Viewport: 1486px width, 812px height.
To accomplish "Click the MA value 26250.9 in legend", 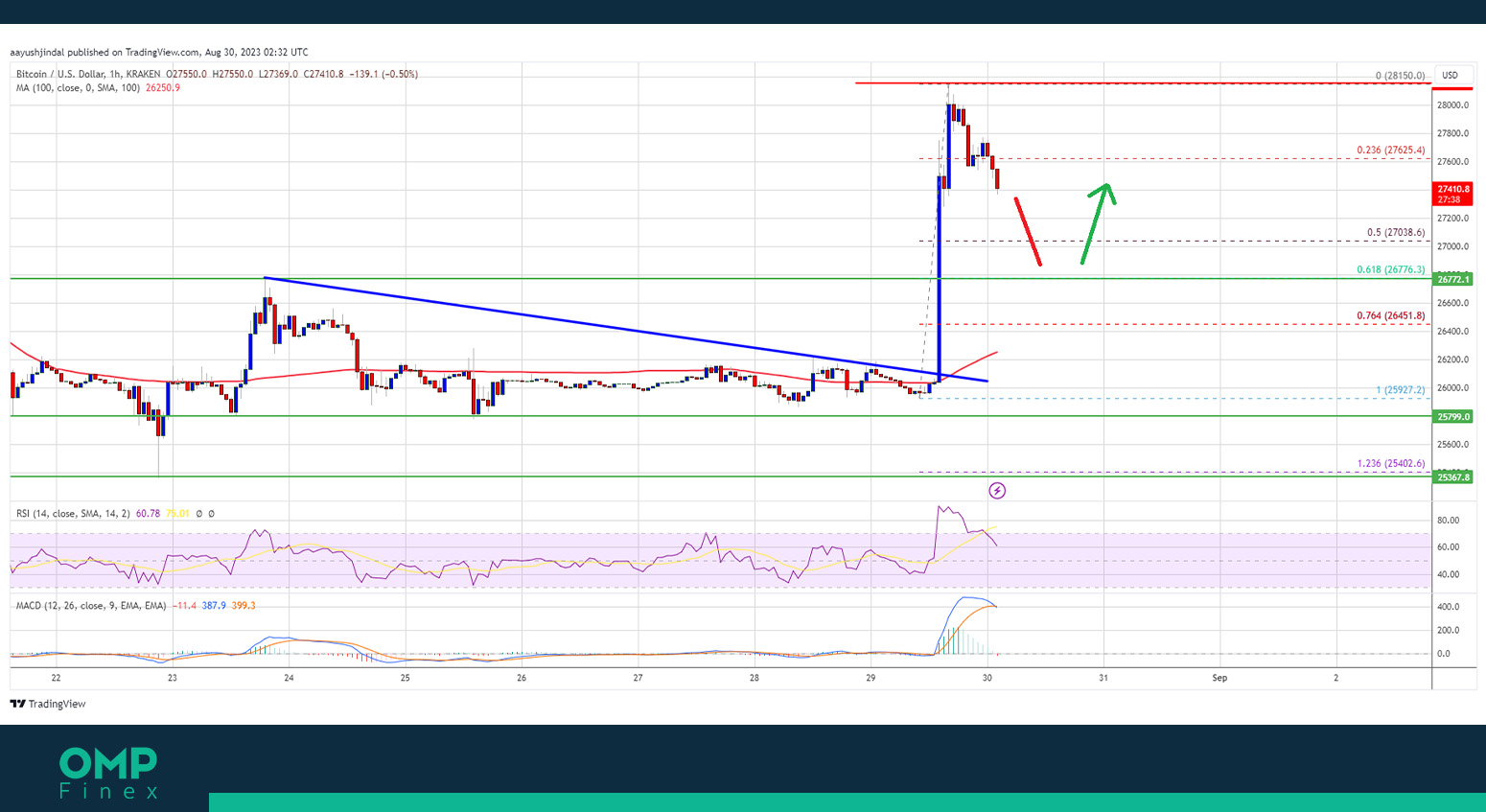I will 162,88.
